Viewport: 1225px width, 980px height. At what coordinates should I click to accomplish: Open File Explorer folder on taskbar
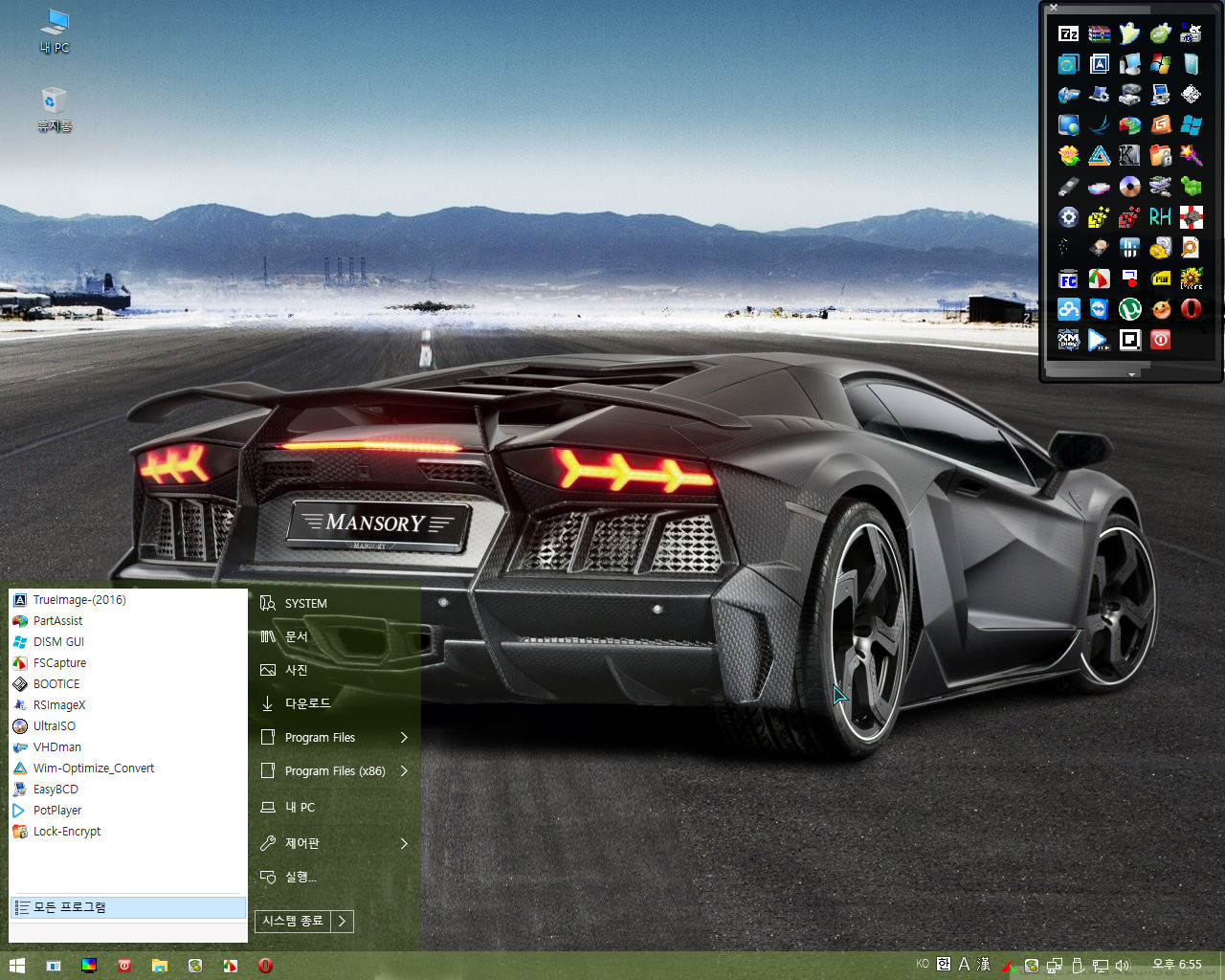pos(160,966)
